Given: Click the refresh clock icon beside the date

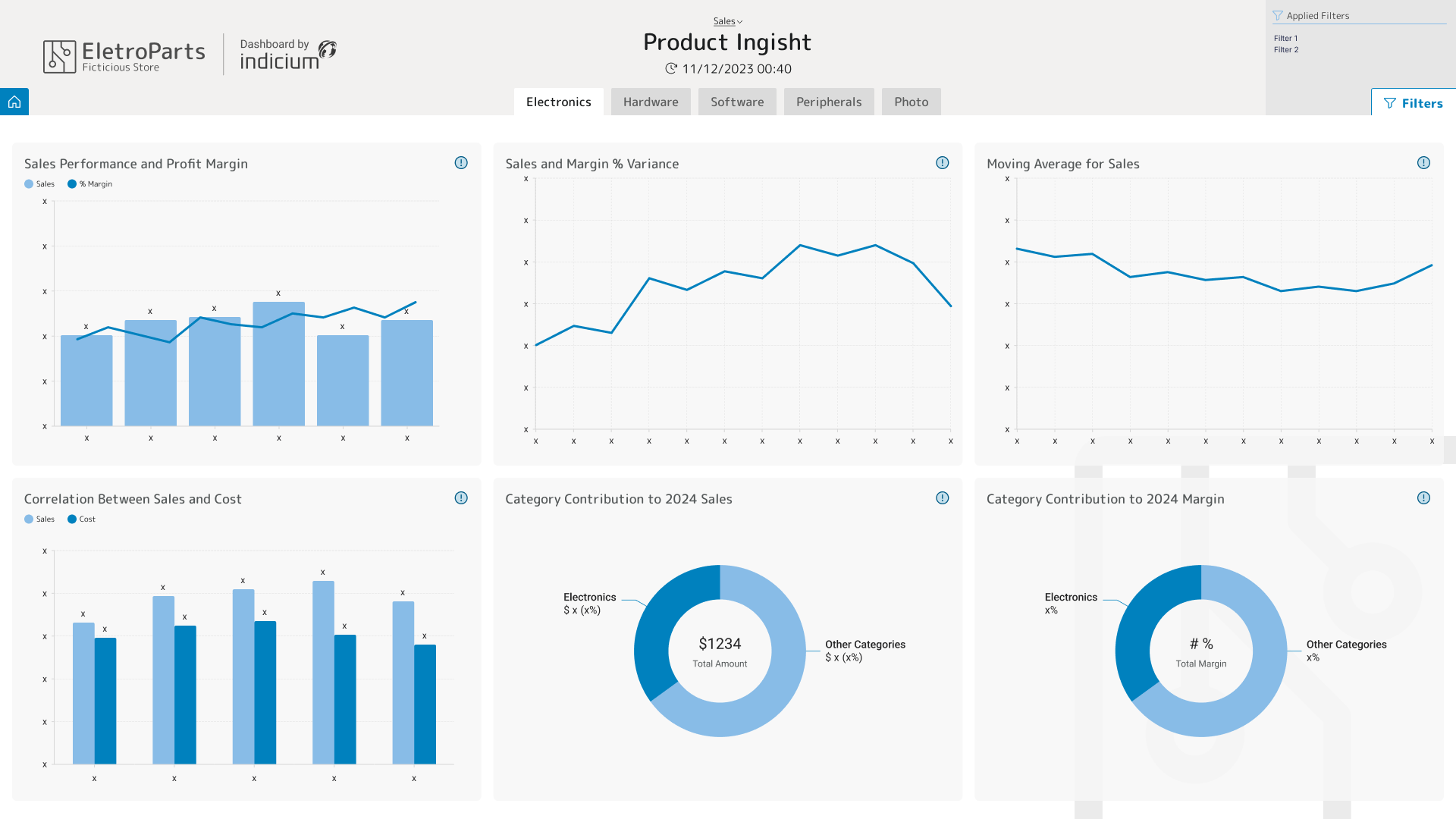Looking at the screenshot, I should tap(671, 69).
